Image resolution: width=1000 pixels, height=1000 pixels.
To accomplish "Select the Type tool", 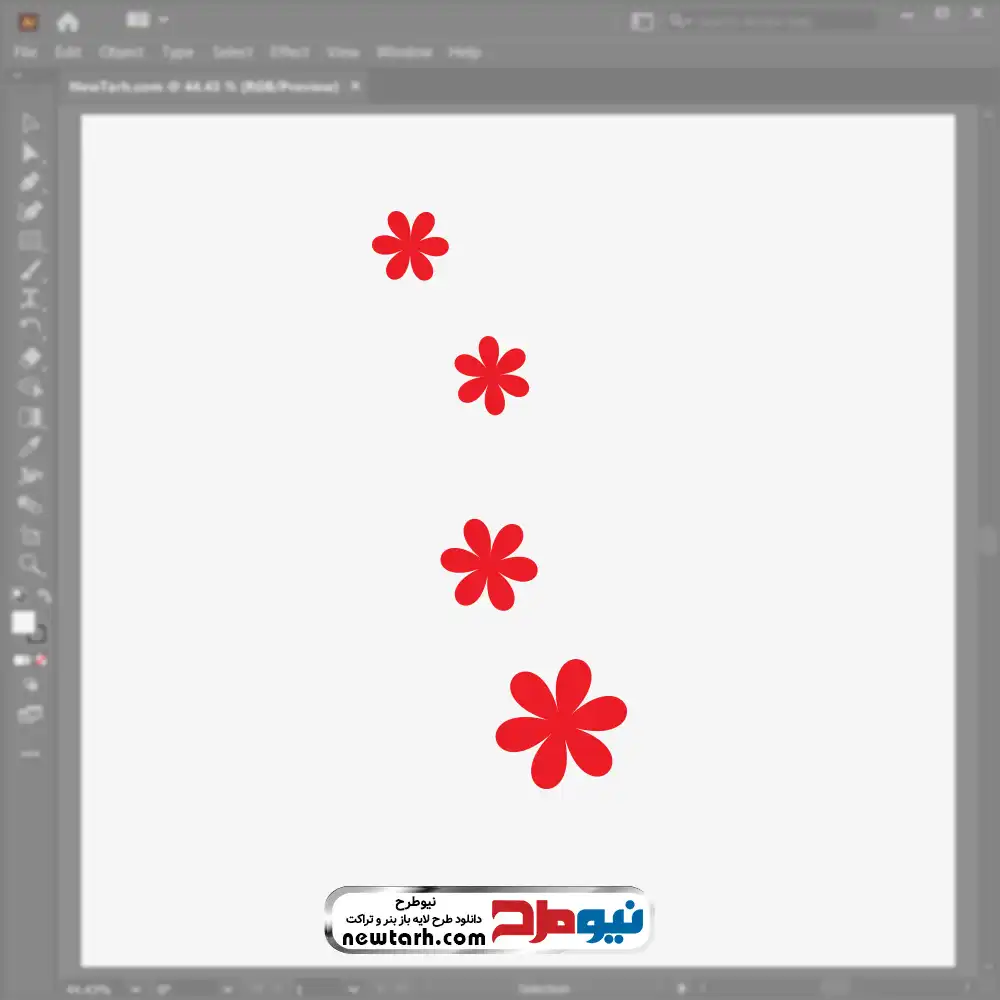I will [x=30, y=300].
